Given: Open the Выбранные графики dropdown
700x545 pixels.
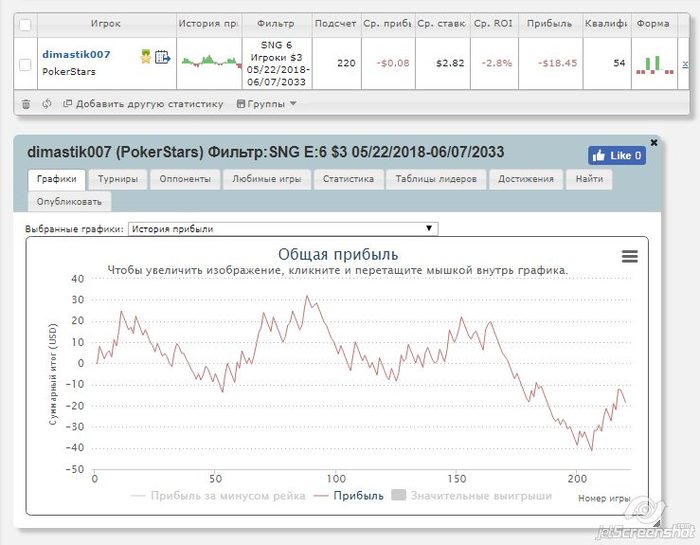Looking at the screenshot, I should point(283,229).
